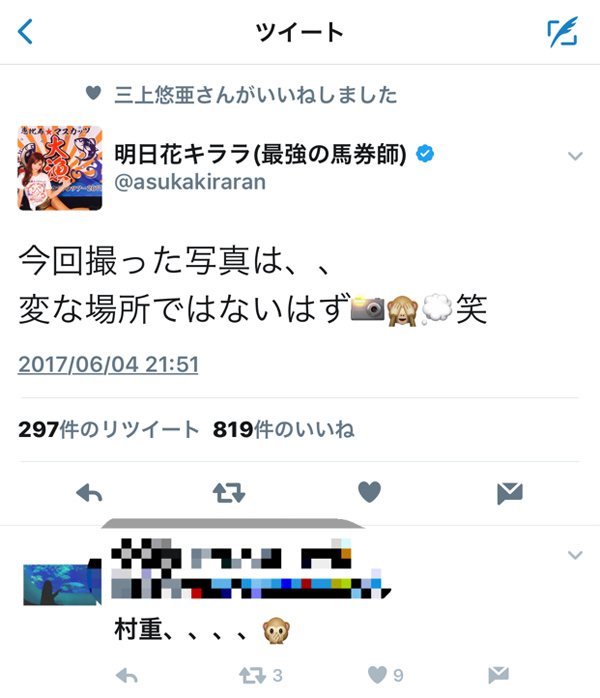Expand the reply tweet options chevron
The height and width of the screenshot is (698, 600).
575,555
